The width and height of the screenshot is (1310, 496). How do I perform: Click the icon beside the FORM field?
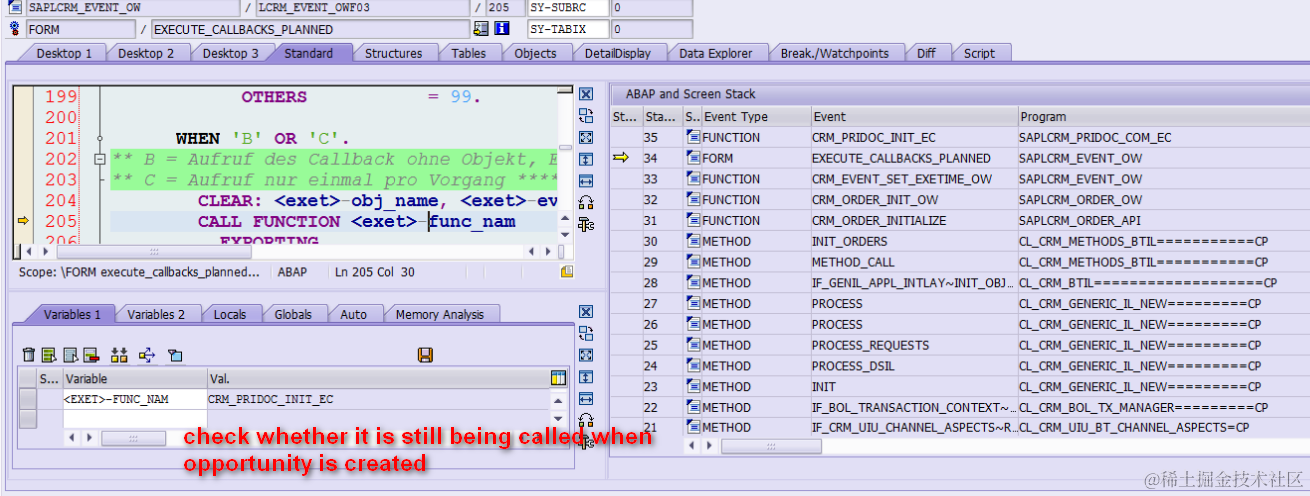[x=14, y=29]
